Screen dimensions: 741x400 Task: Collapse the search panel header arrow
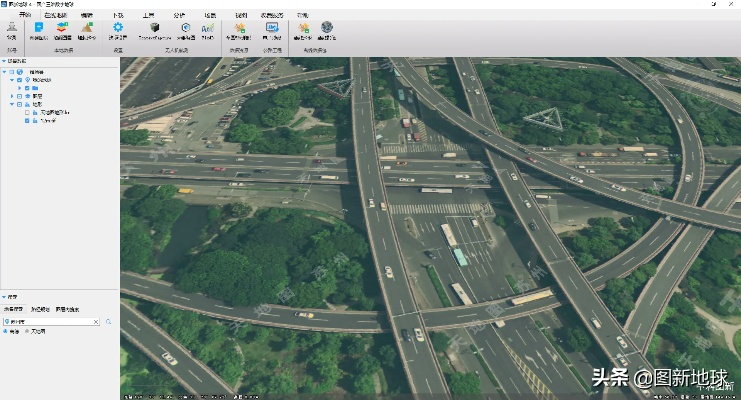point(4,297)
